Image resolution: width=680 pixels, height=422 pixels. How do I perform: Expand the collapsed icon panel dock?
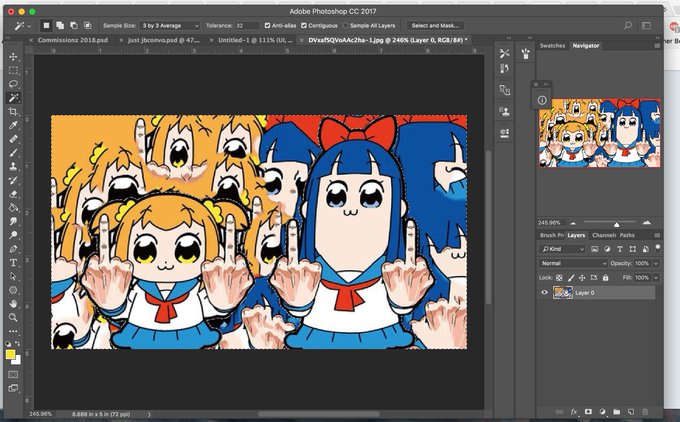coord(509,38)
